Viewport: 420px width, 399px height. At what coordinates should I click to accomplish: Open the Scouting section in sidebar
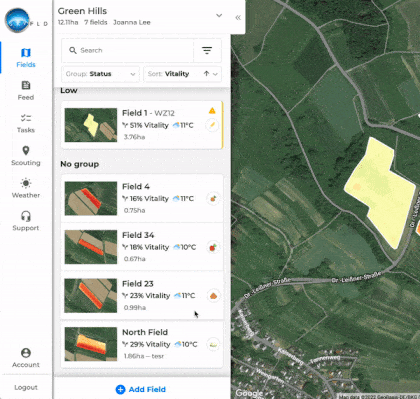click(26, 156)
